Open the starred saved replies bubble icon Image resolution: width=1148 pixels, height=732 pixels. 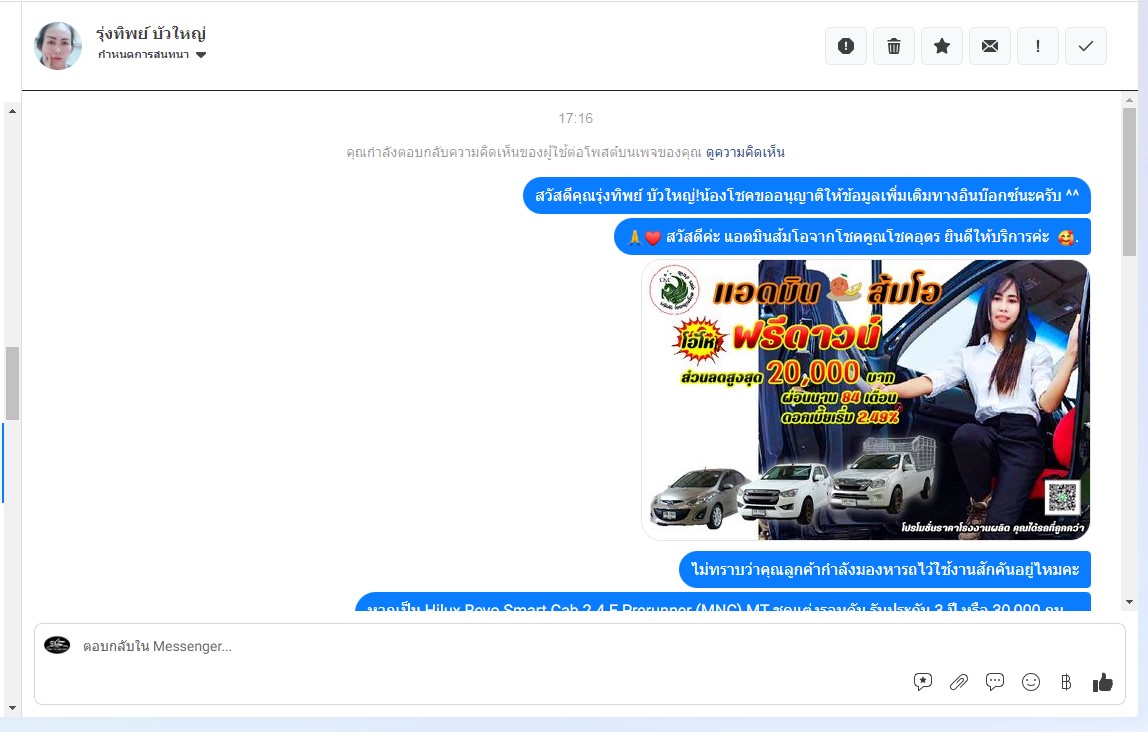(x=923, y=682)
